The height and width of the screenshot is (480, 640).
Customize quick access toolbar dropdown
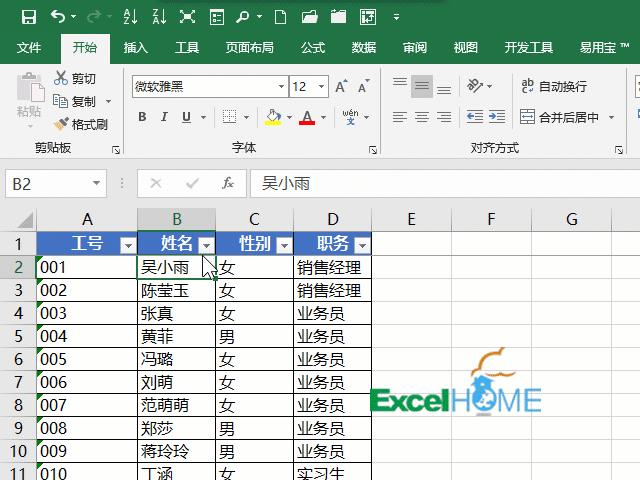(x=396, y=17)
